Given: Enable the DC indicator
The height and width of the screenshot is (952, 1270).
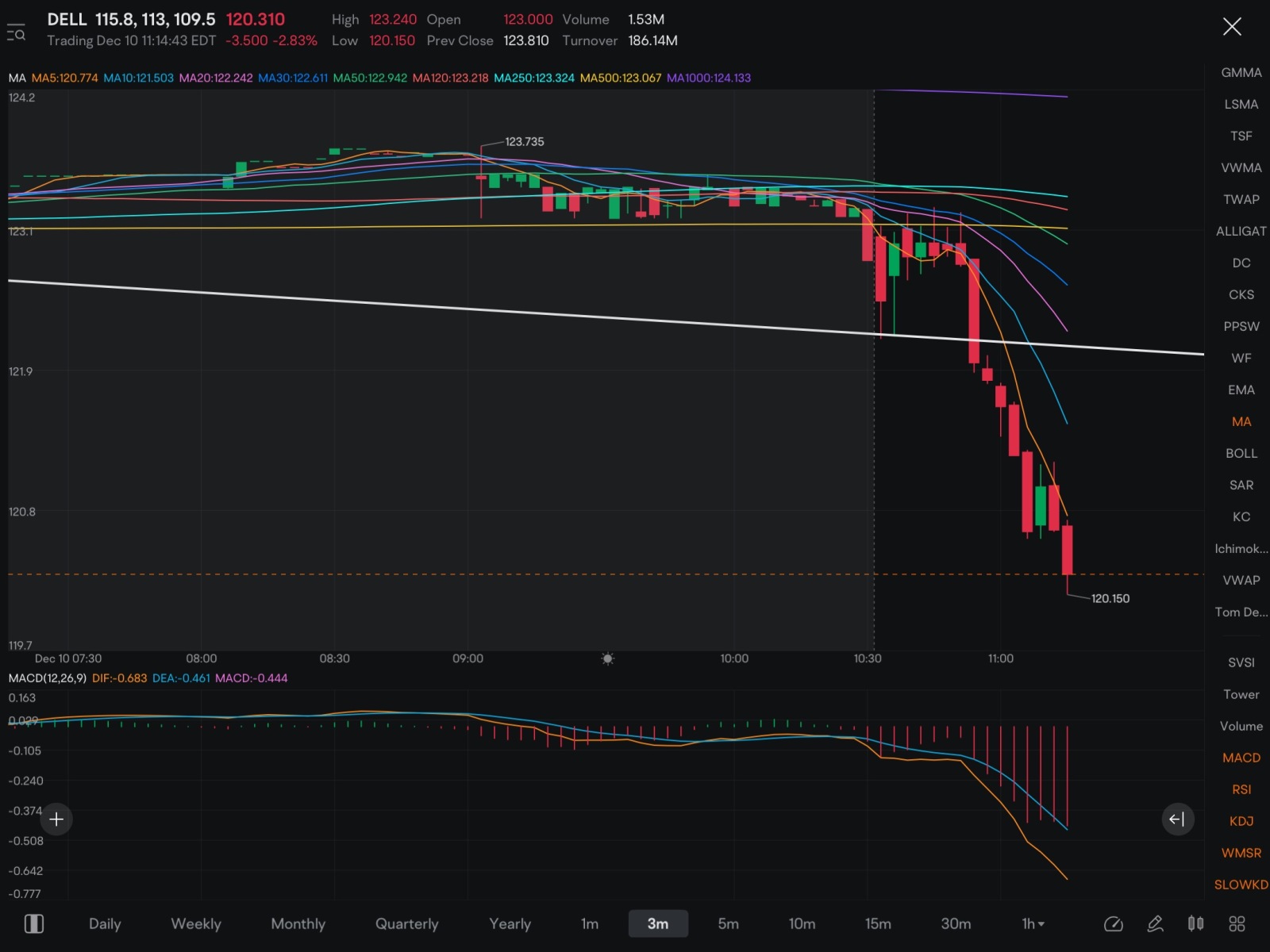Looking at the screenshot, I should [1241, 263].
